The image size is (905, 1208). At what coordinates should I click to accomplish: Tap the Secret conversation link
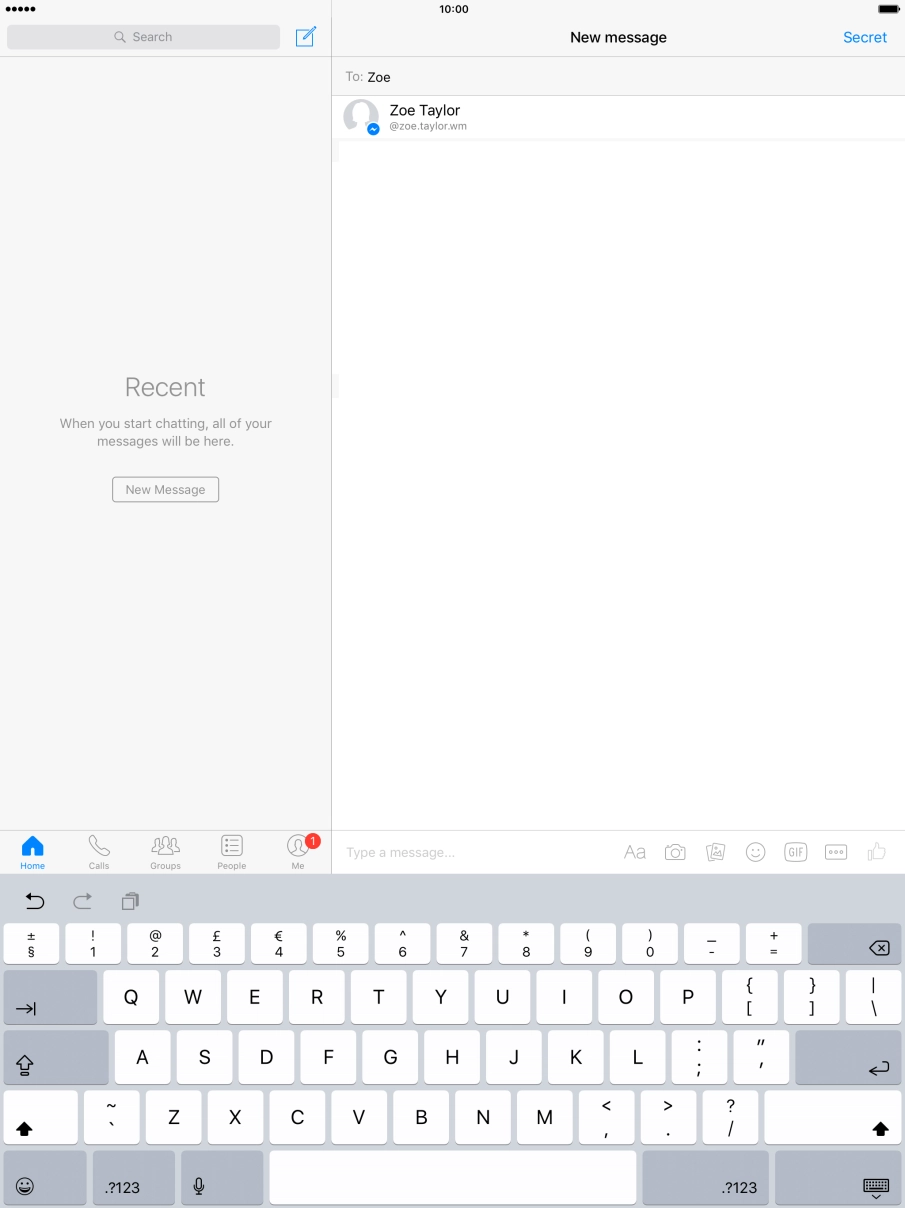pos(864,37)
